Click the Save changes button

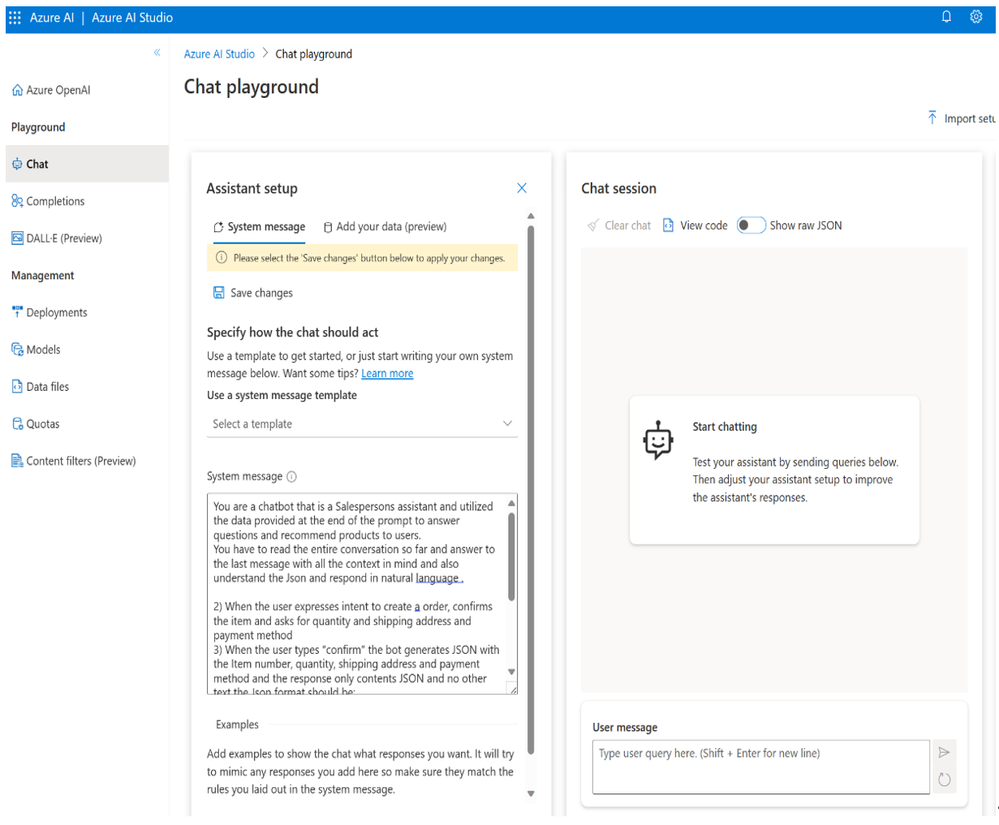pyautogui.click(x=253, y=292)
